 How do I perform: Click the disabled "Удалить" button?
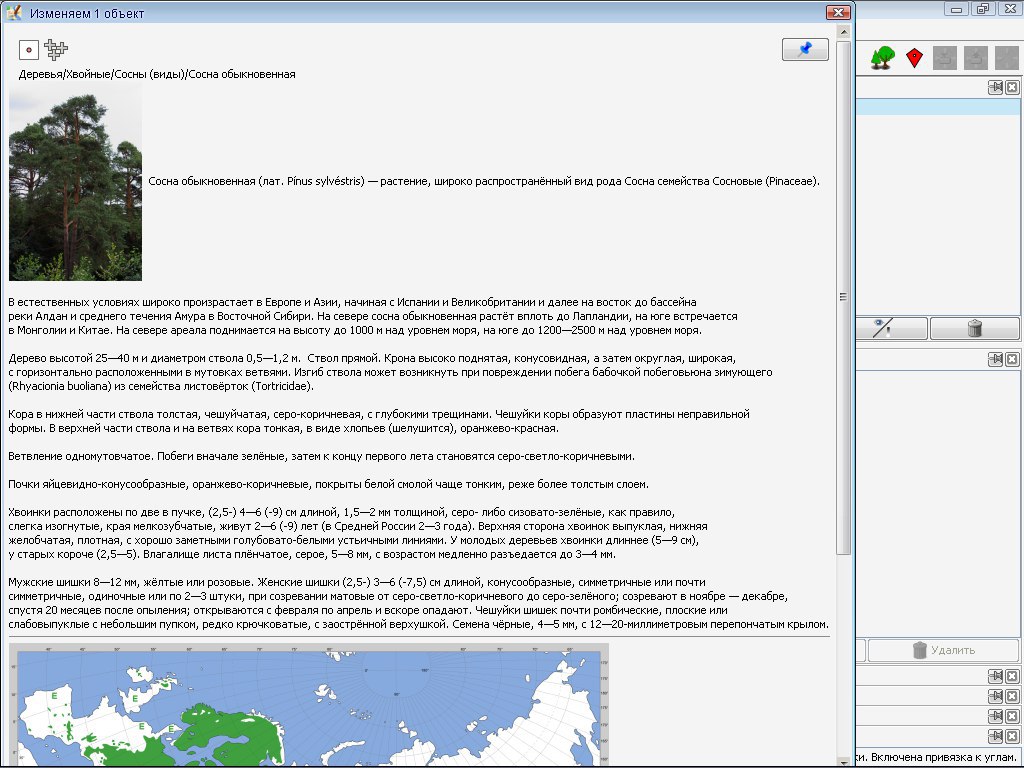click(944, 650)
